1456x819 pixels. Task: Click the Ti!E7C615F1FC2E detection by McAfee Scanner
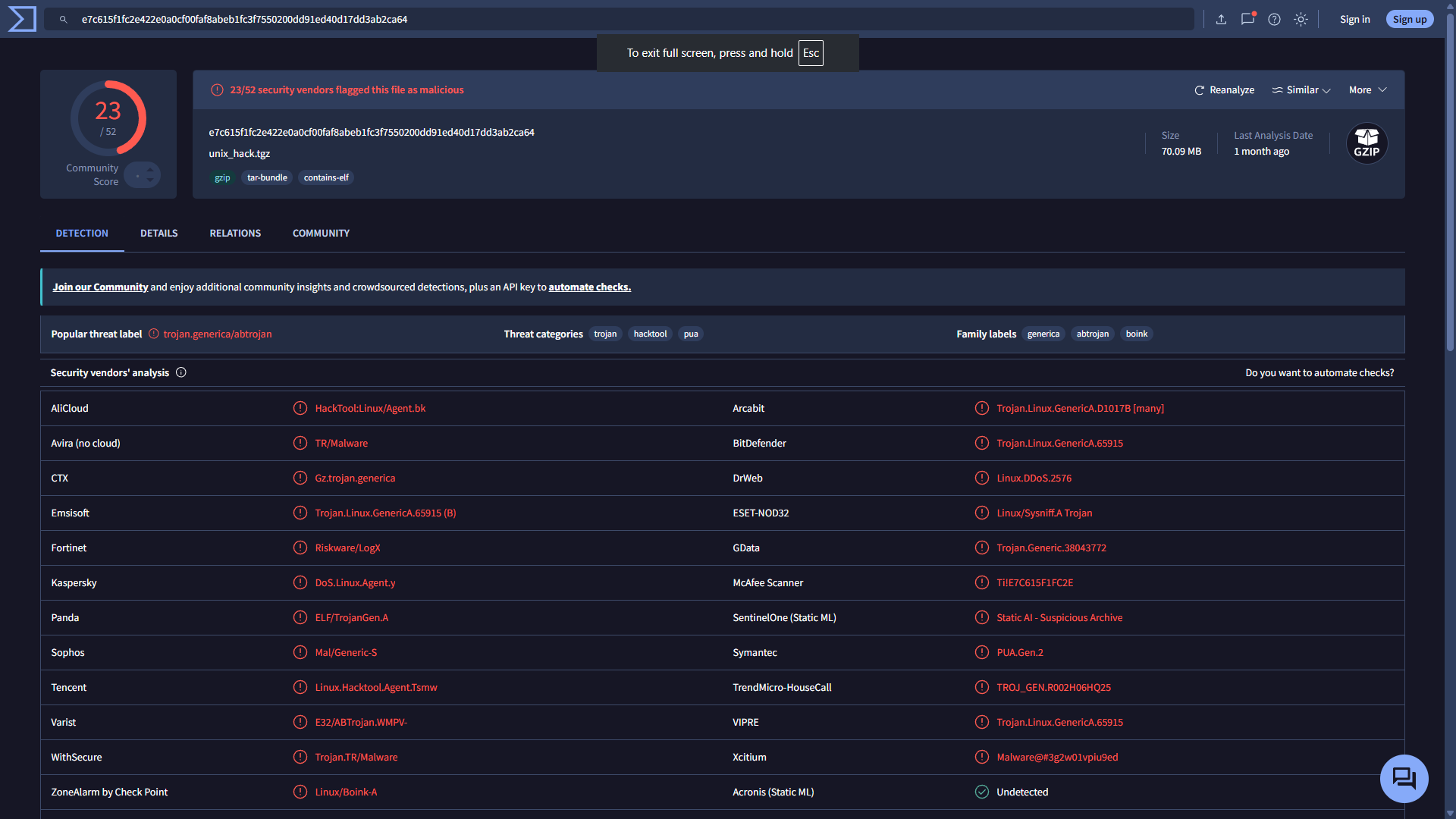coord(1035,582)
